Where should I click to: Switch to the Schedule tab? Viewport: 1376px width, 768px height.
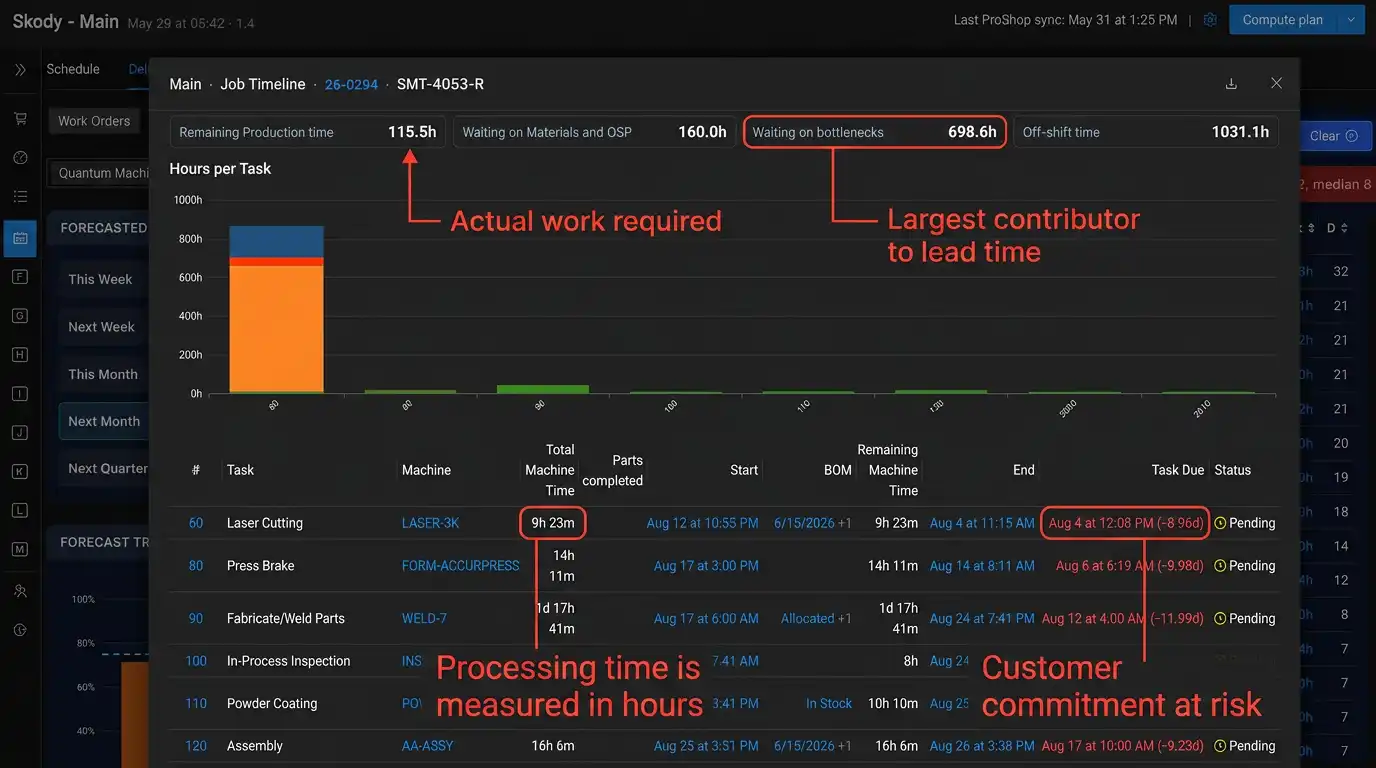[73, 69]
